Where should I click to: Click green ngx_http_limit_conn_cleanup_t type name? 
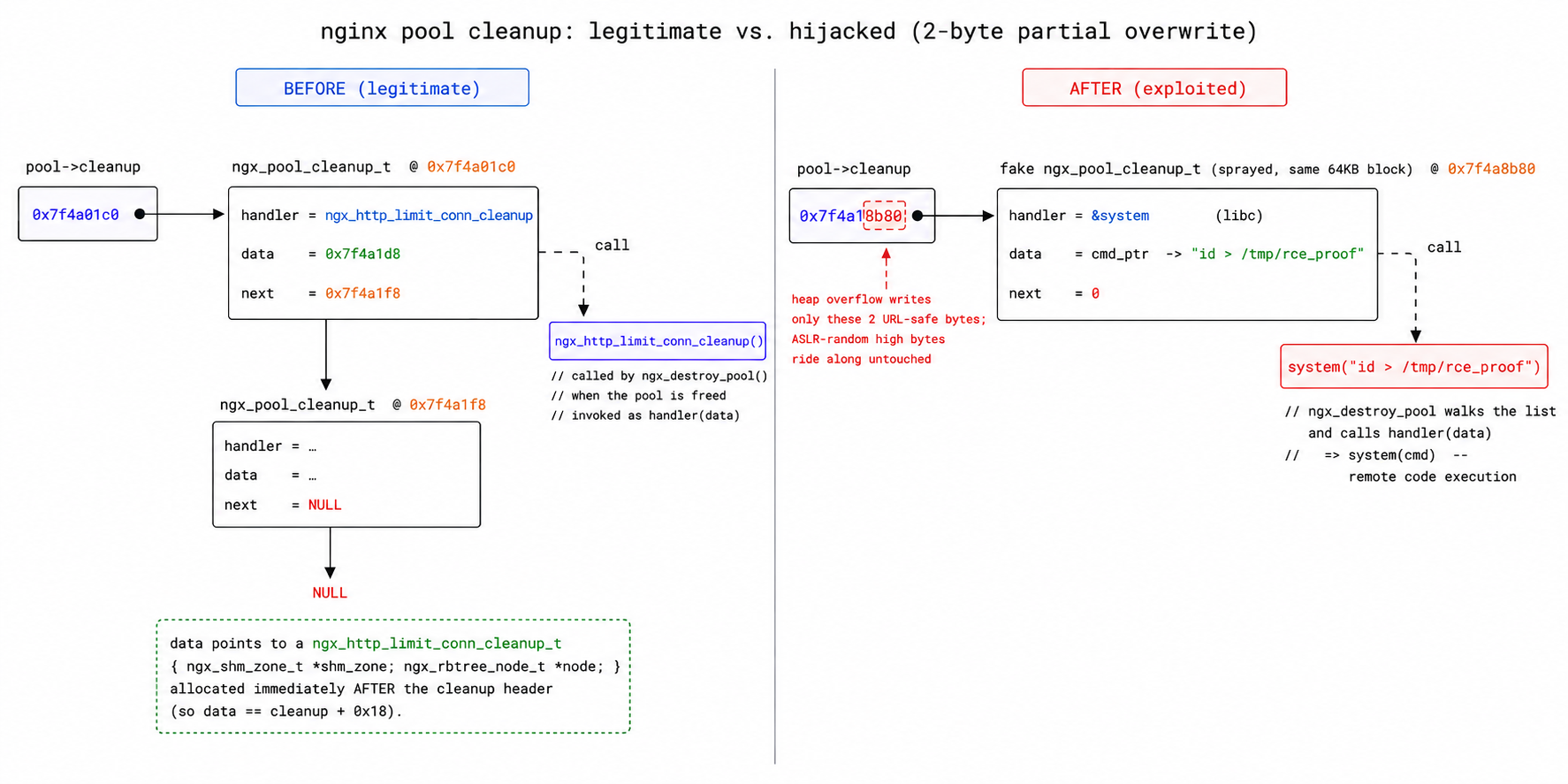pyautogui.click(x=437, y=643)
